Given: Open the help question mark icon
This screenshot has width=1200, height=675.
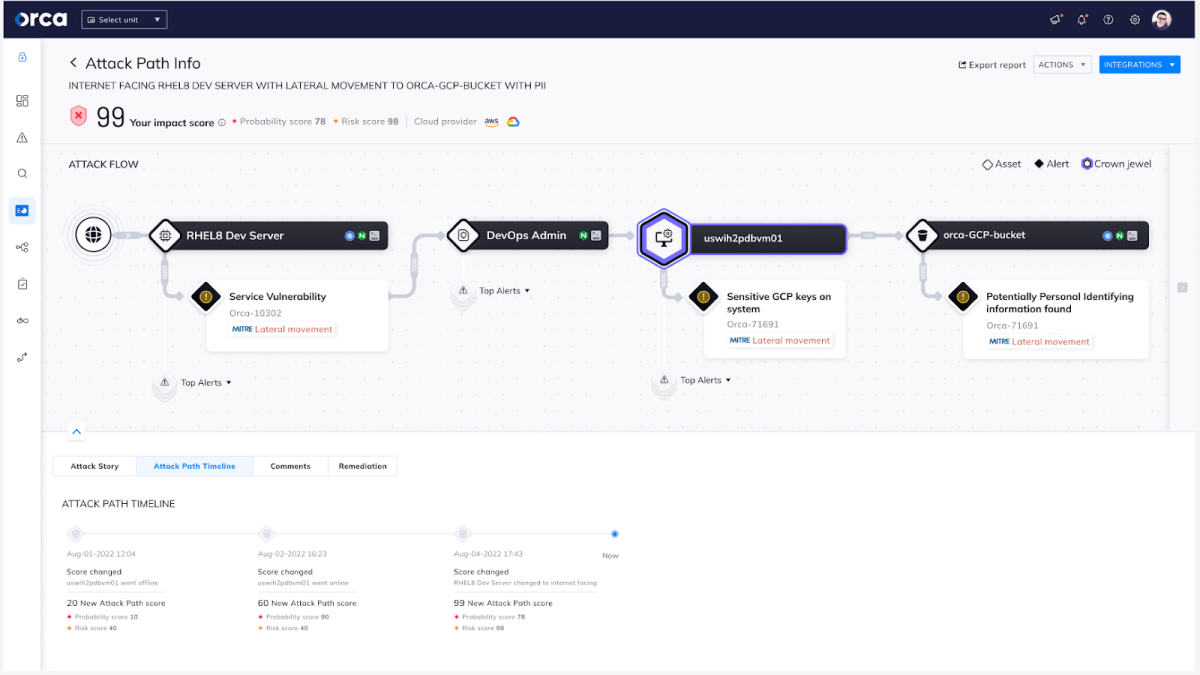Looking at the screenshot, I should click(1108, 19).
